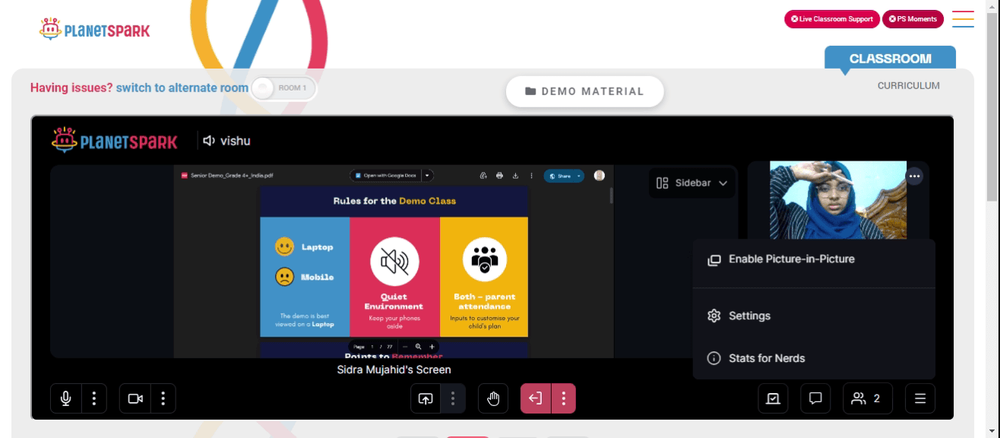Open camera options three-dot menu
Viewport: 1000px width, 438px height.
click(x=163, y=398)
